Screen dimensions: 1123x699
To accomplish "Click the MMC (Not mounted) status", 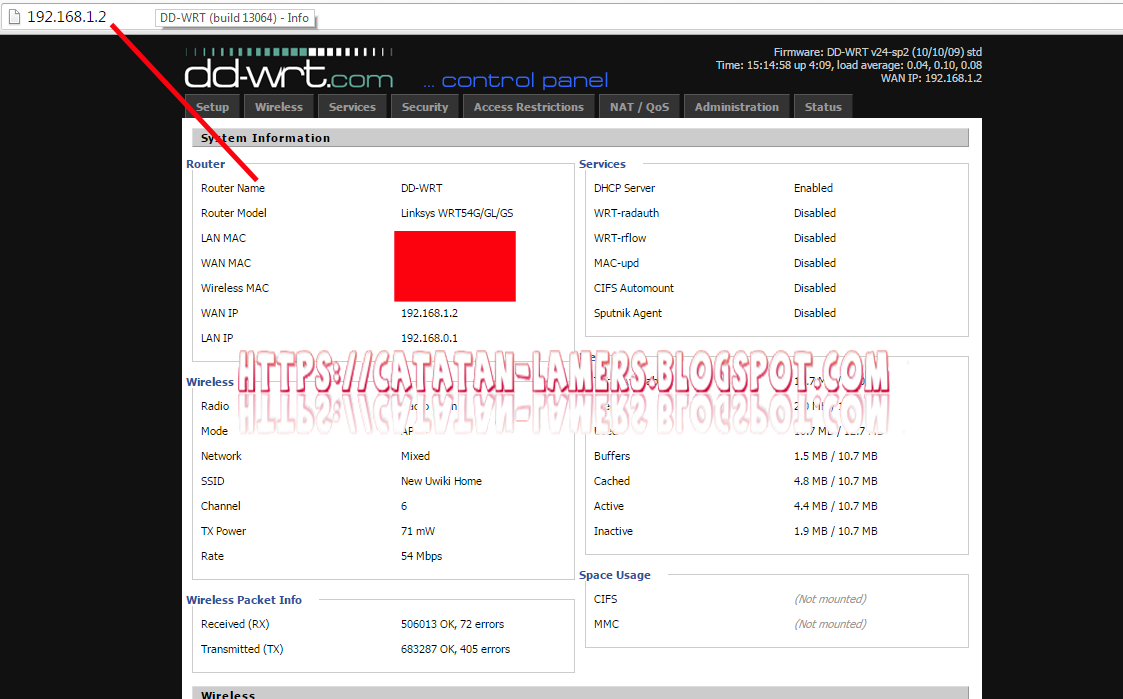I will (830, 625).
